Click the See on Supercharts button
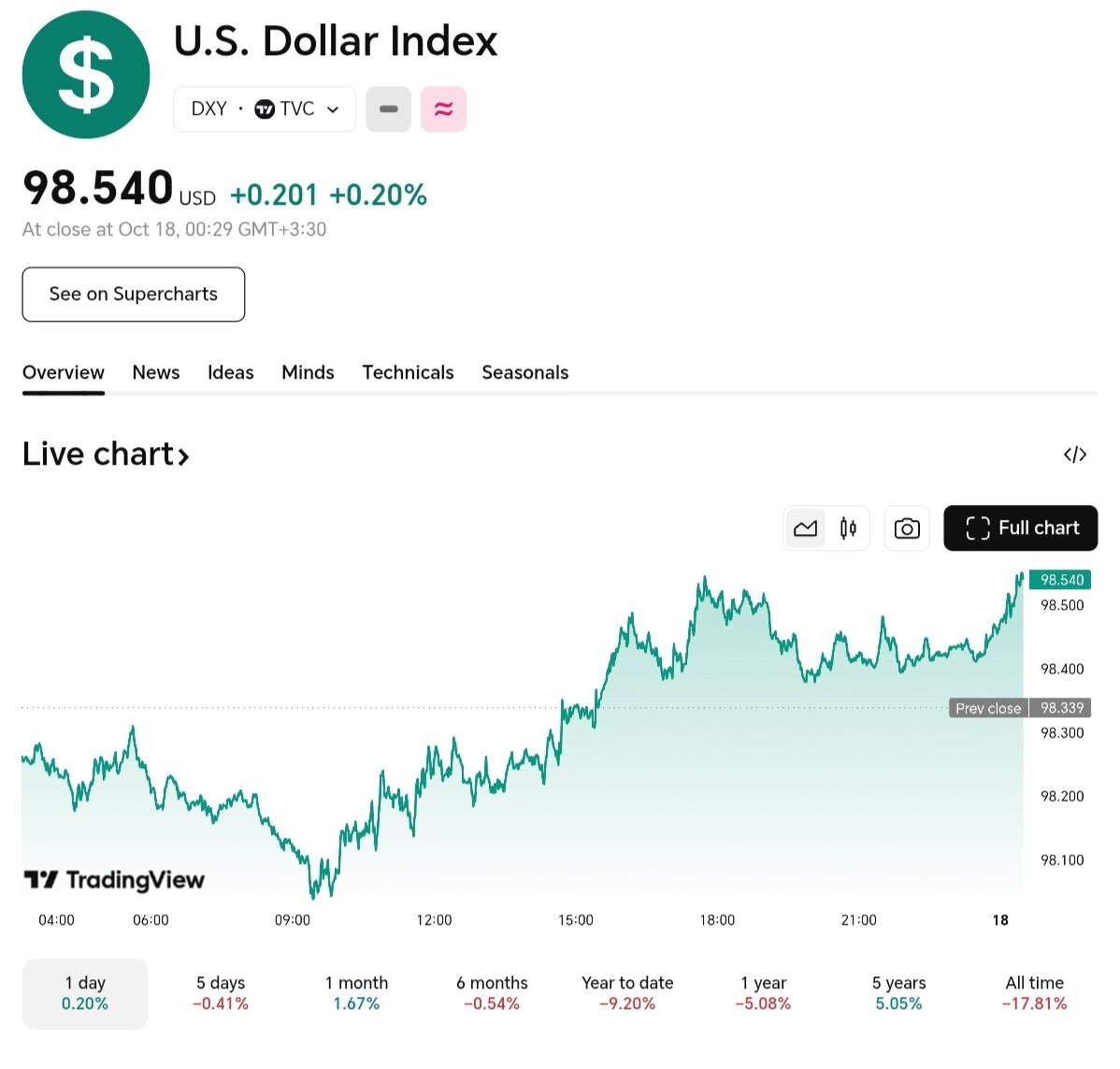The width and height of the screenshot is (1120, 1069). click(134, 295)
